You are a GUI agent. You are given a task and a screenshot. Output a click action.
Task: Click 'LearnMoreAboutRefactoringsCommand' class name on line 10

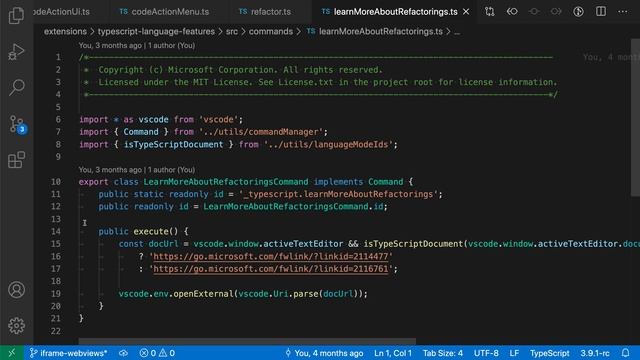click(226, 182)
